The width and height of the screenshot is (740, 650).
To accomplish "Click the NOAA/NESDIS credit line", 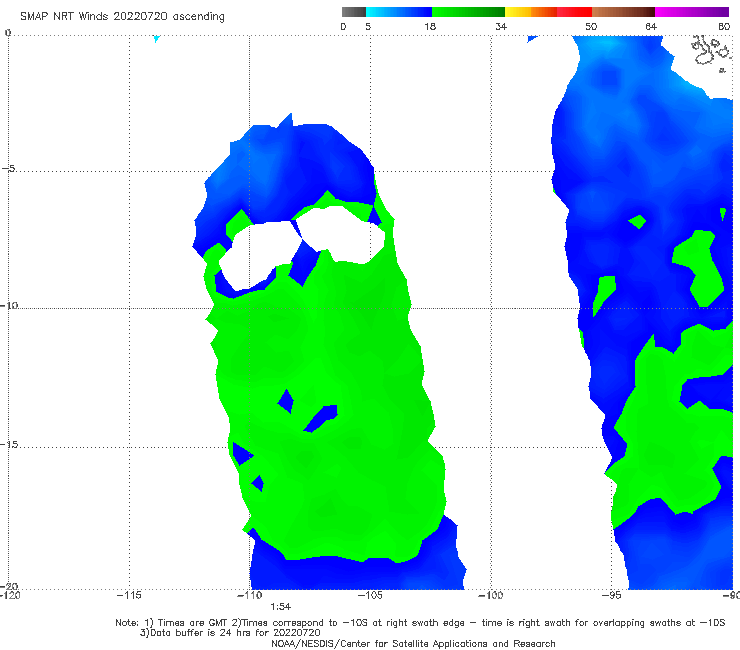I will pos(413,644).
